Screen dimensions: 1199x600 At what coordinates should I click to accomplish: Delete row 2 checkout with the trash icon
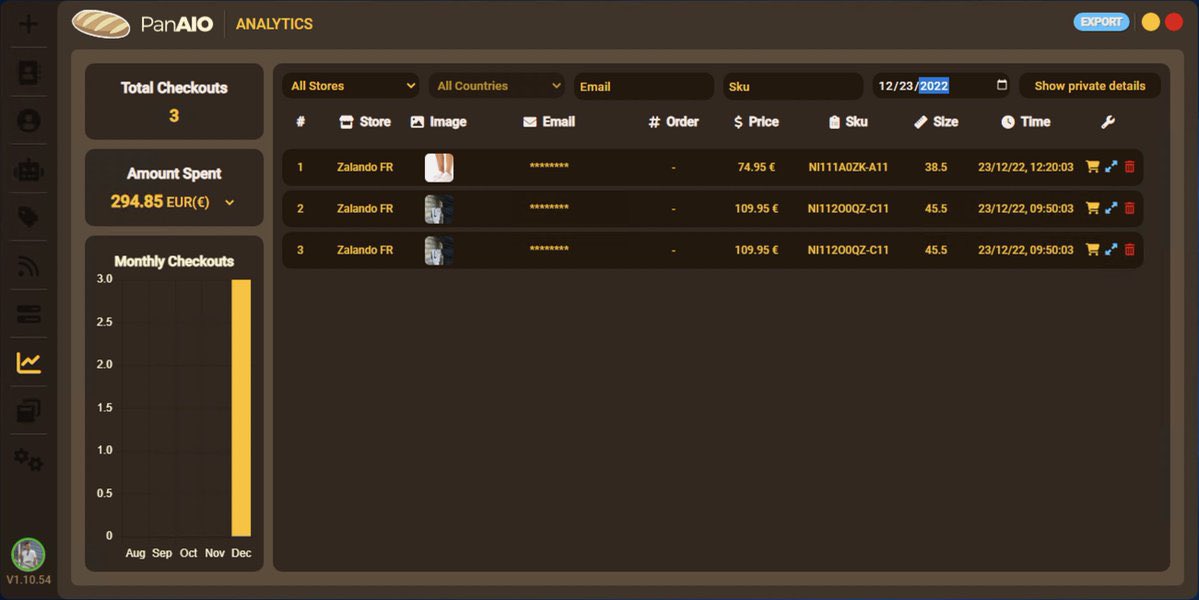(1129, 208)
